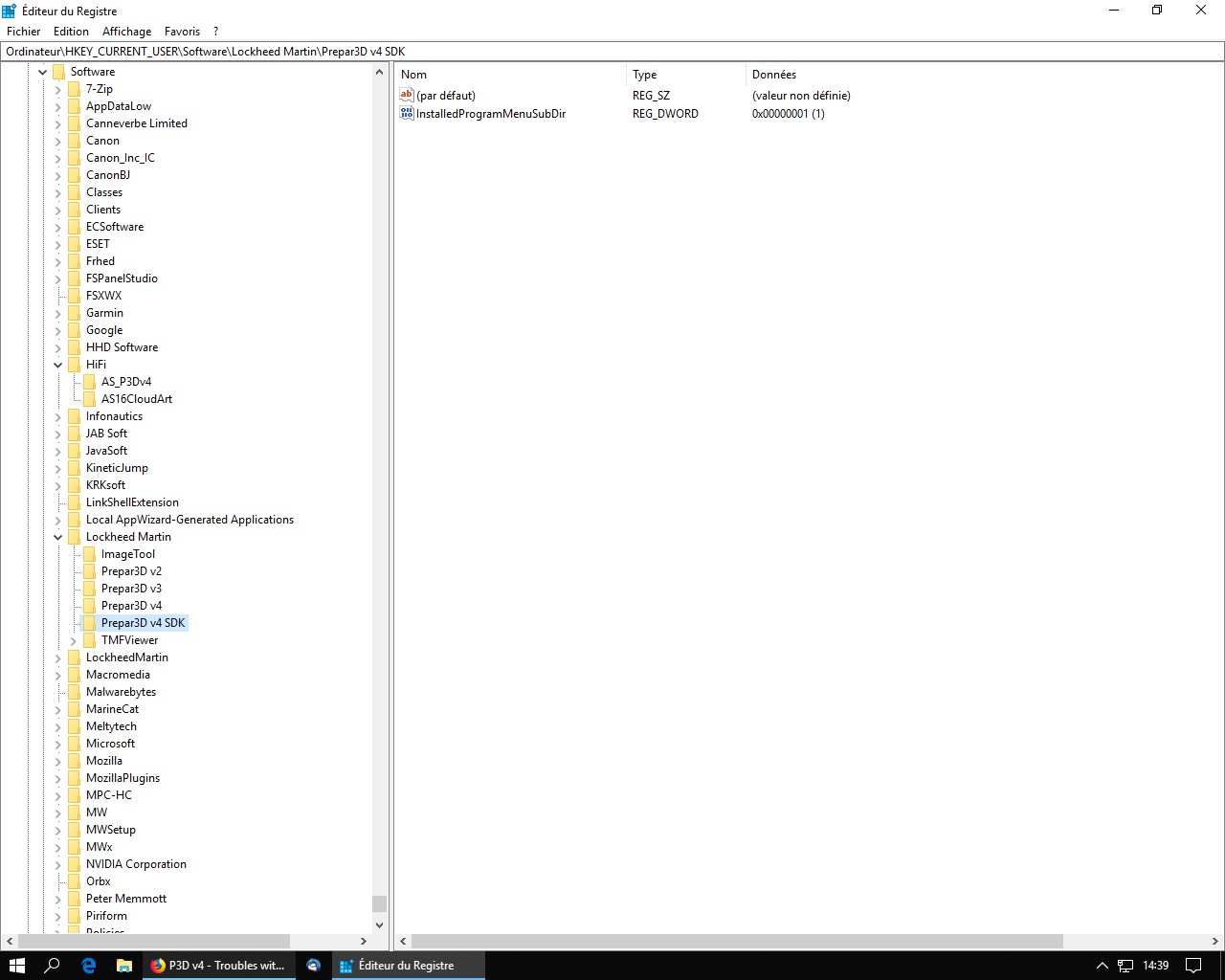Screen dimensions: 1225x980
Task: Expand the TMFViewer key
Action: pyautogui.click(x=74, y=640)
